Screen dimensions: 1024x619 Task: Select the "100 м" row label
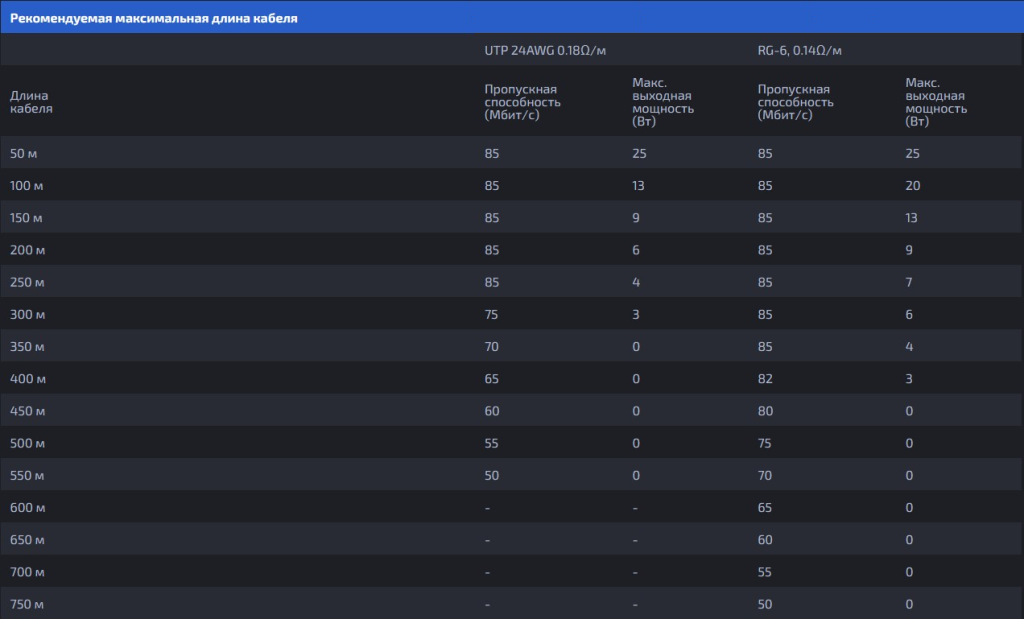tap(27, 186)
